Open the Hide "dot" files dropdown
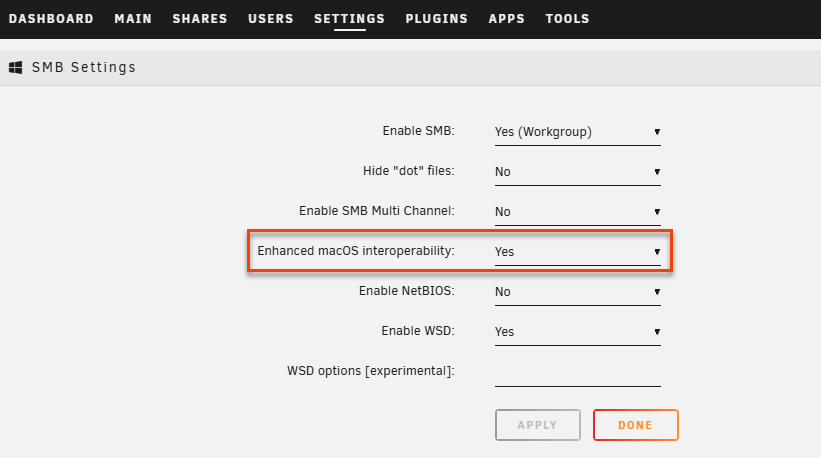 click(x=577, y=172)
